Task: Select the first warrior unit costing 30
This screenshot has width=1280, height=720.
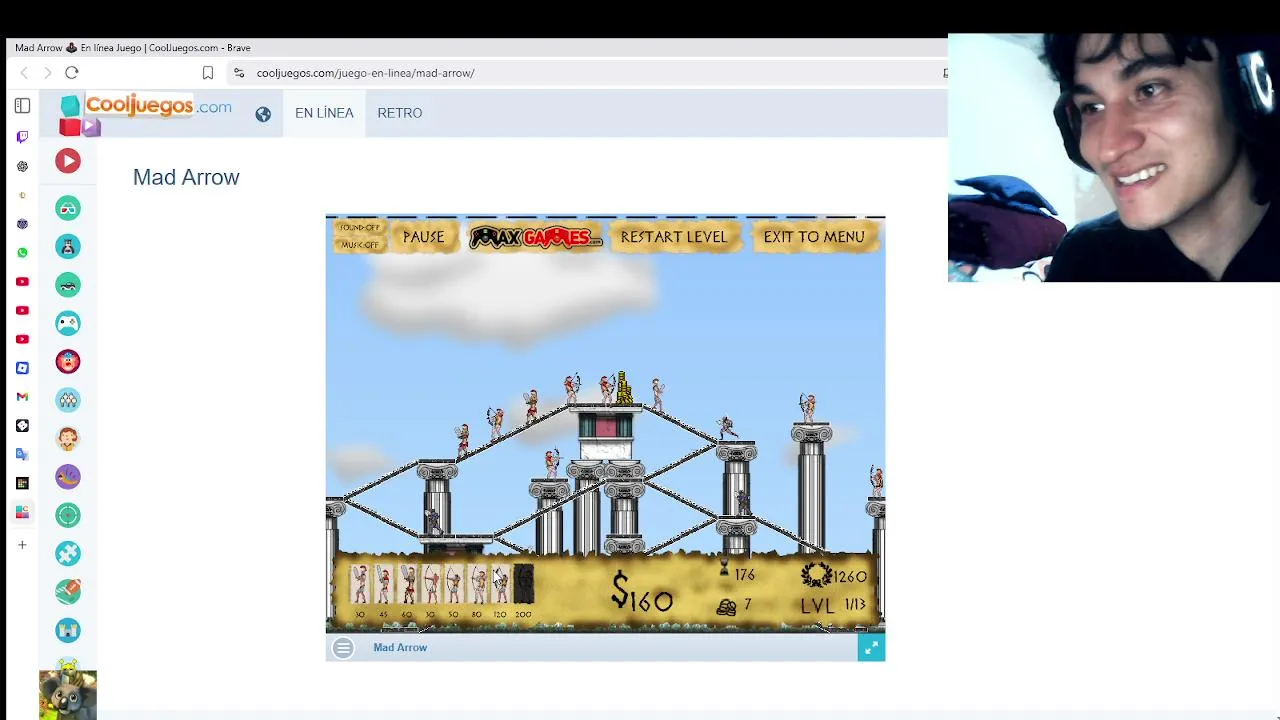Action: pyautogui.click(x=360, y=584)
